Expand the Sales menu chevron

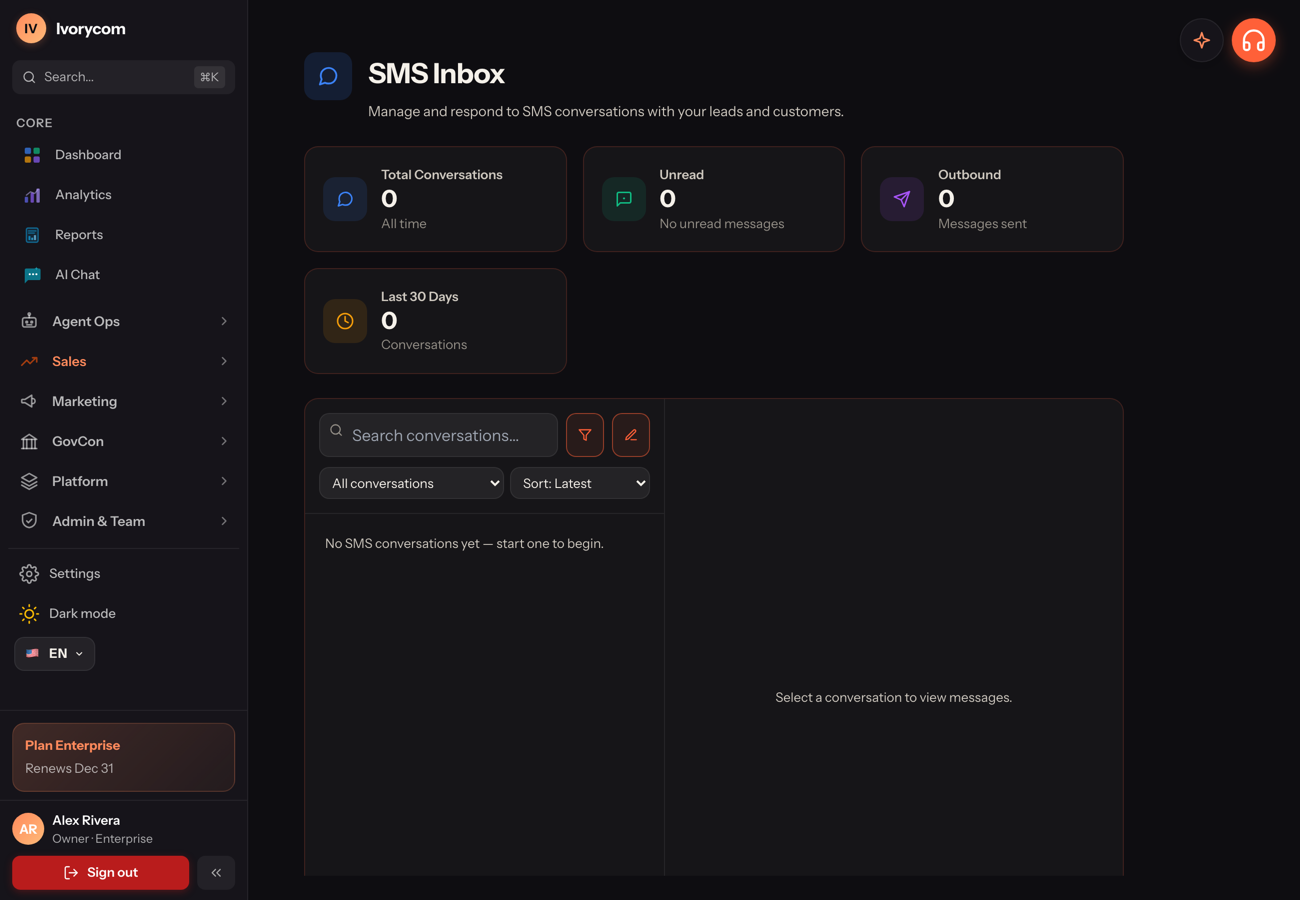pos(224,361)
